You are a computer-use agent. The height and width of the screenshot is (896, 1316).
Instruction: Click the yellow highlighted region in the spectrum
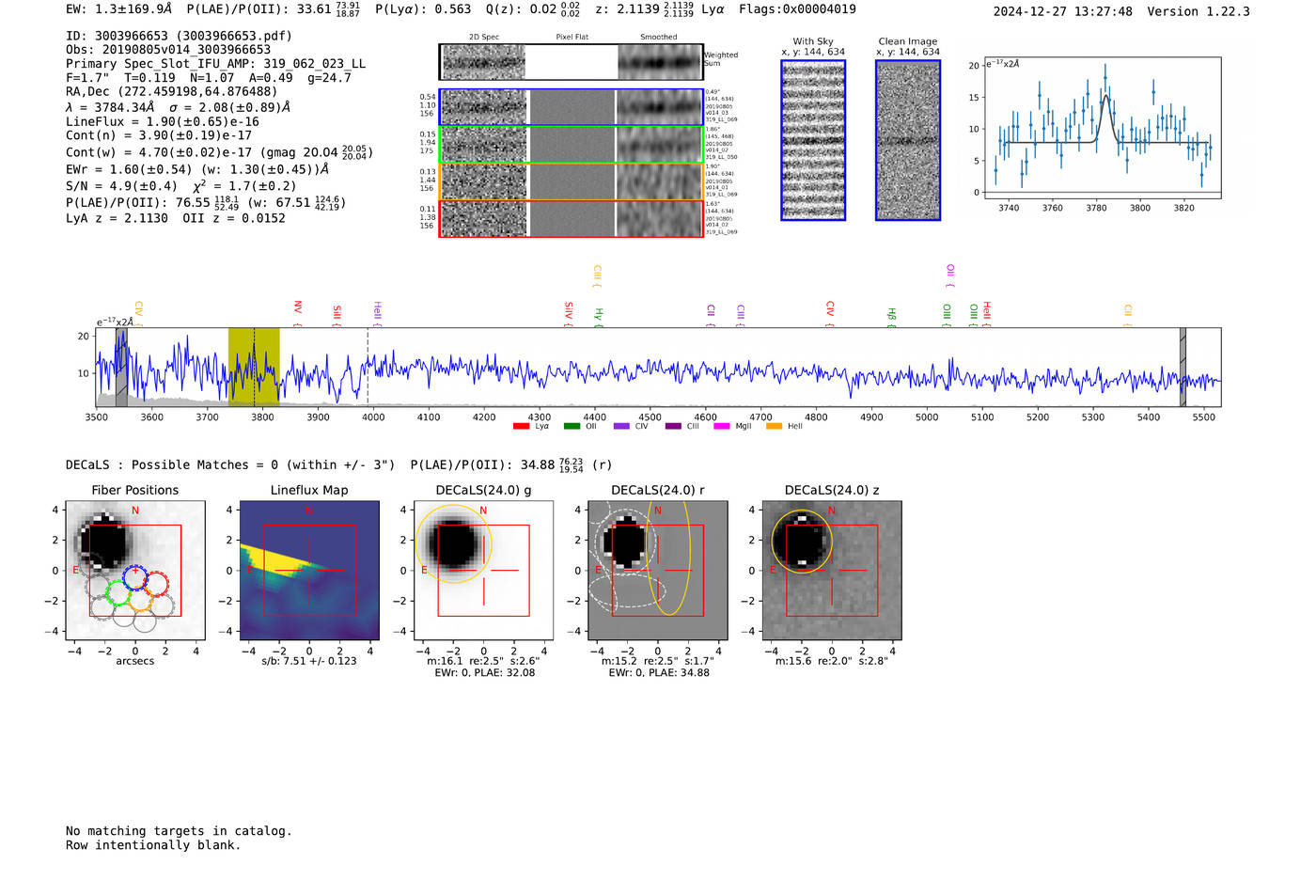point(254,367)
